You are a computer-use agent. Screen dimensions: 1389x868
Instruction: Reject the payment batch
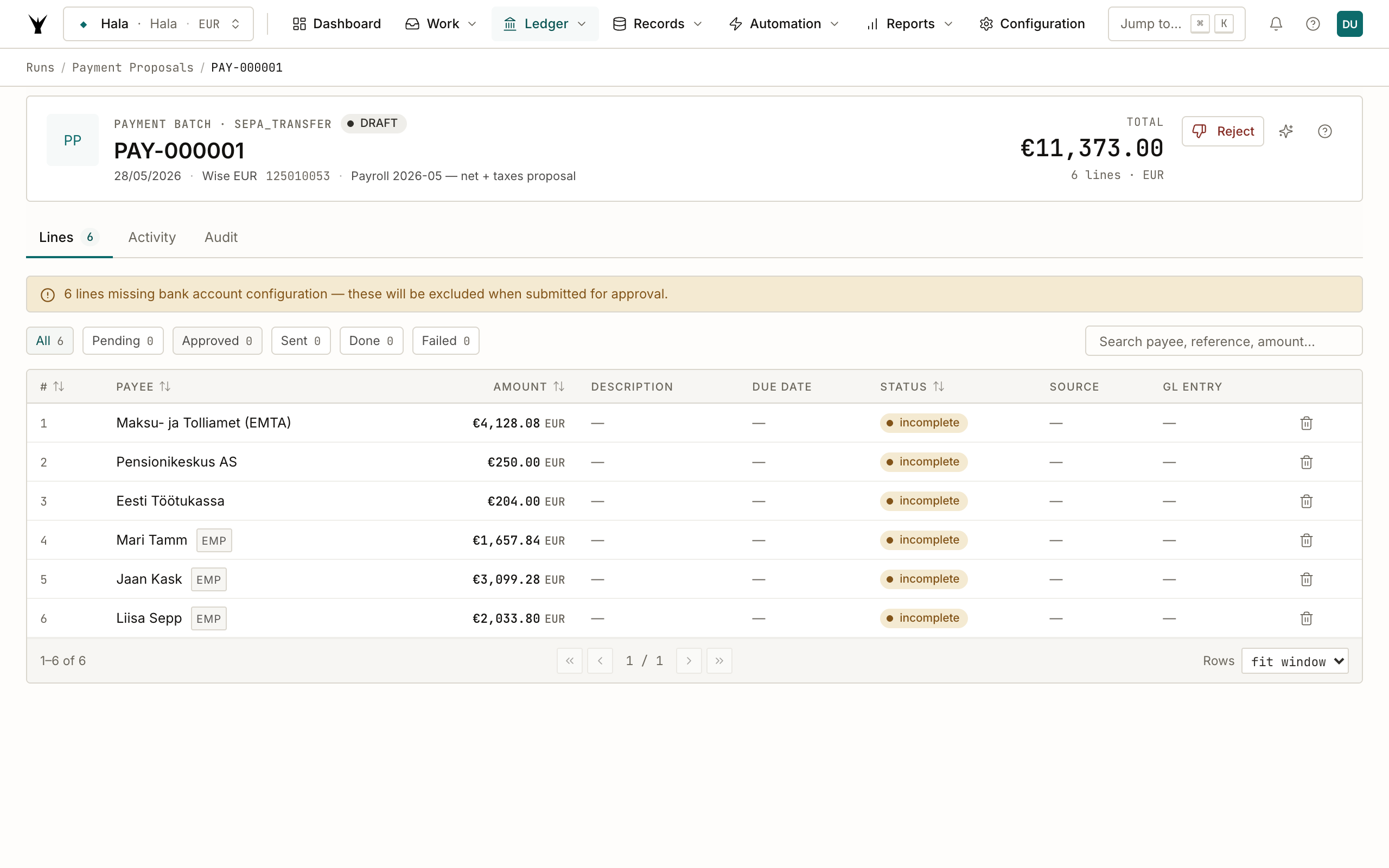pos(1222,131)
